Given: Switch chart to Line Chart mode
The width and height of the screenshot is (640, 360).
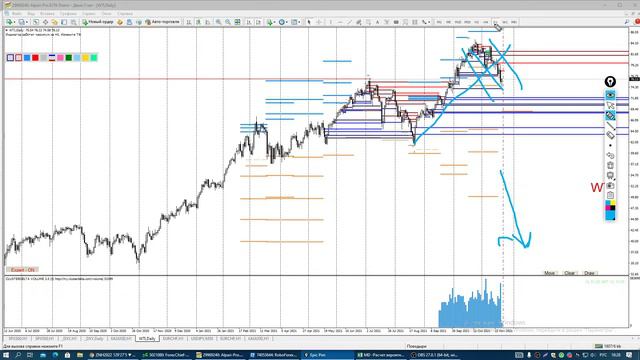Looking at the screenshot, I should (x=208, y=22).
